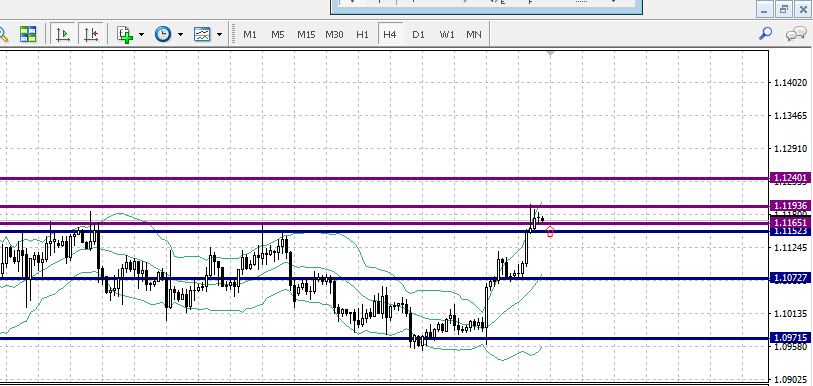Toggle chart Auto Scroll
This screenshot has width=813, height=386.
[x=63, y=34]
